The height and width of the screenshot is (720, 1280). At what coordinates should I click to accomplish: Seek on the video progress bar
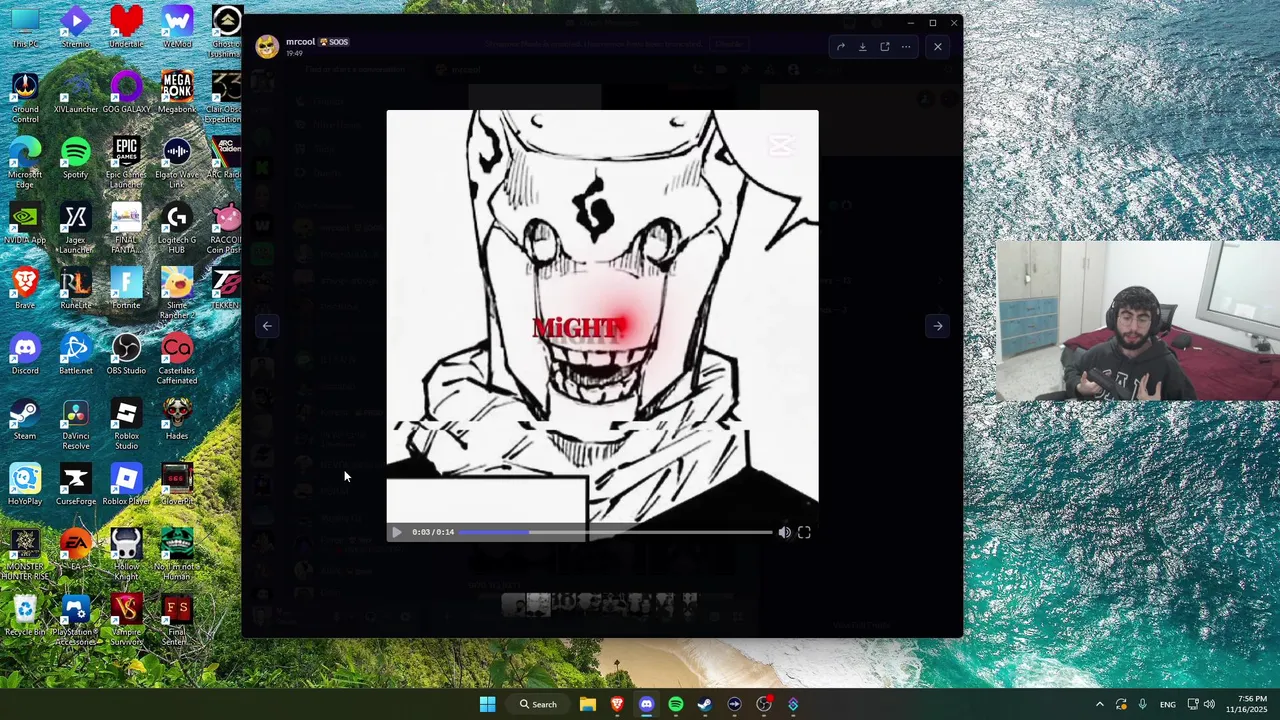click(x=615, y=532)
